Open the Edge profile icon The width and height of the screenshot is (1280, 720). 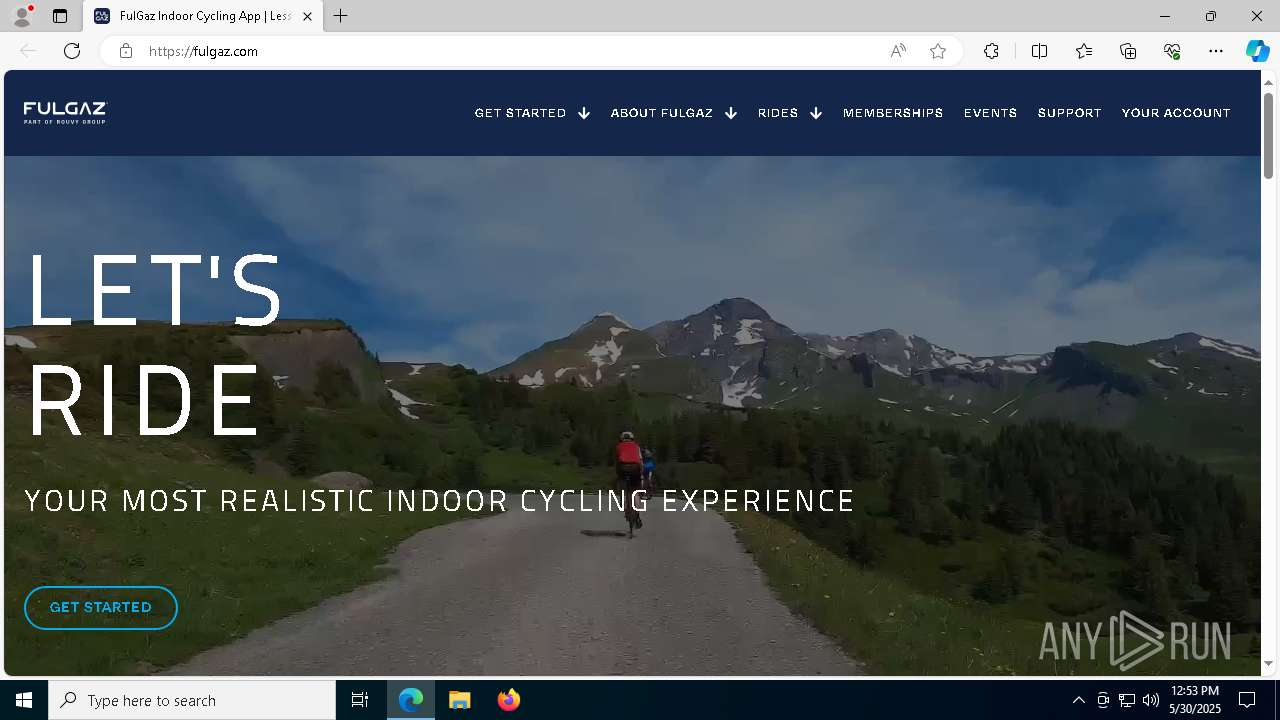[x=22, y=16]
